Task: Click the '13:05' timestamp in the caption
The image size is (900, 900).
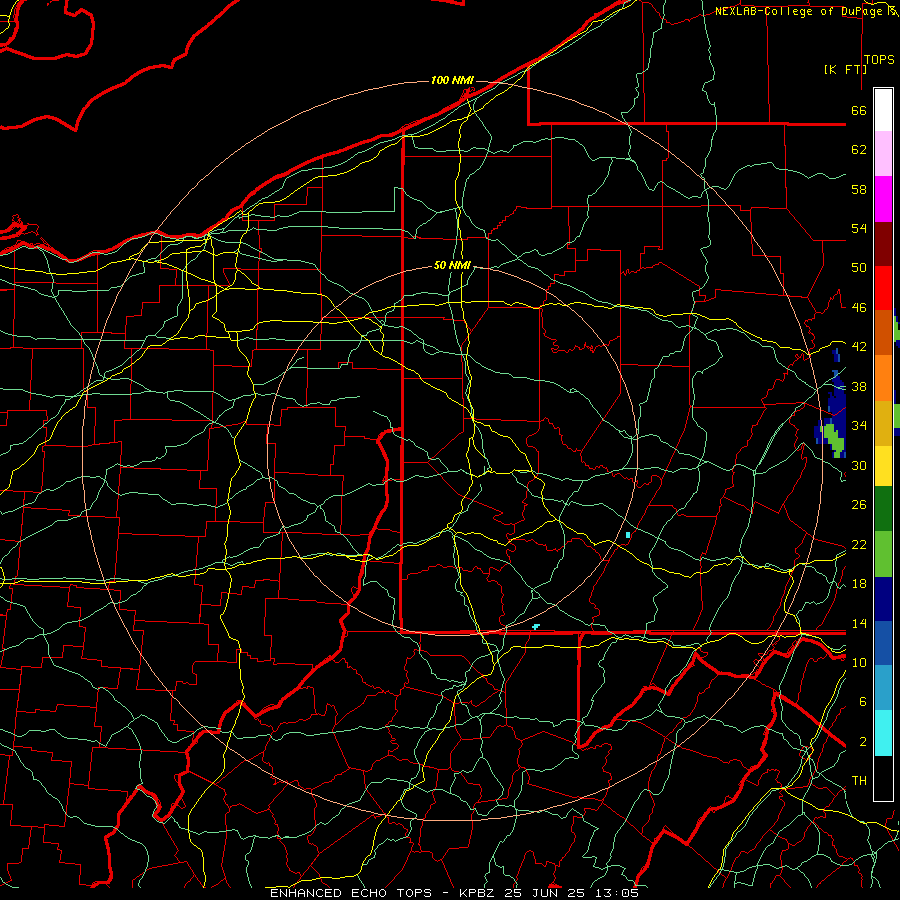Action: coord(617,893)
